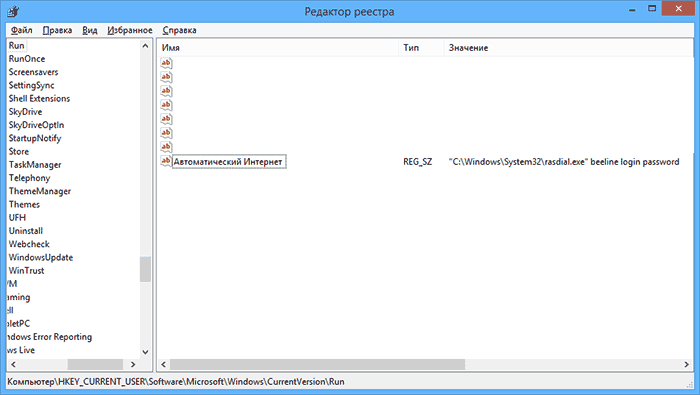Click the values pane horizontal scrollbar thumb
The width and height of the screenshot is (700, 395).
[x=317, y=364]
